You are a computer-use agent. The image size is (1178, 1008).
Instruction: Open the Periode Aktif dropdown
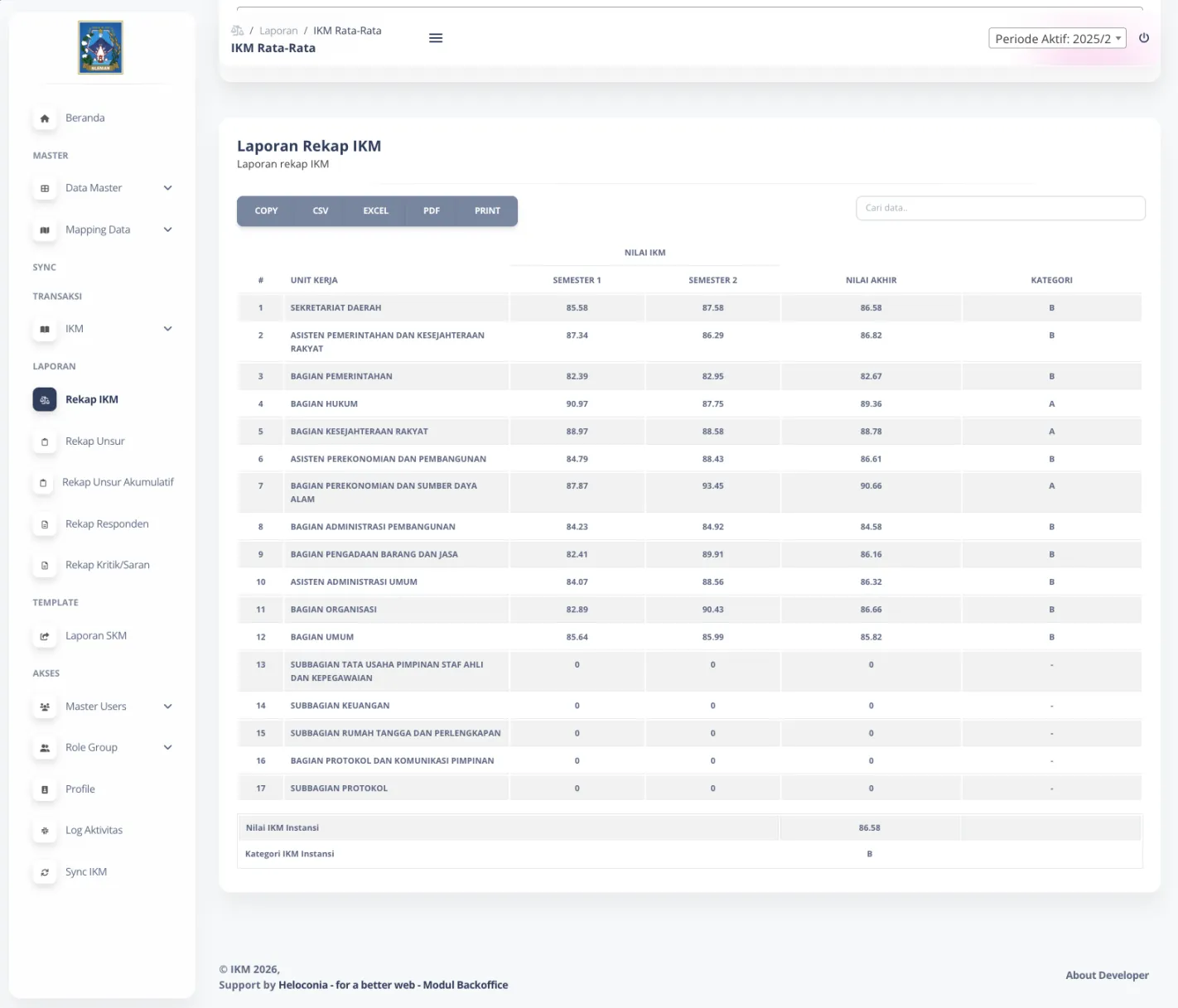1056,38
